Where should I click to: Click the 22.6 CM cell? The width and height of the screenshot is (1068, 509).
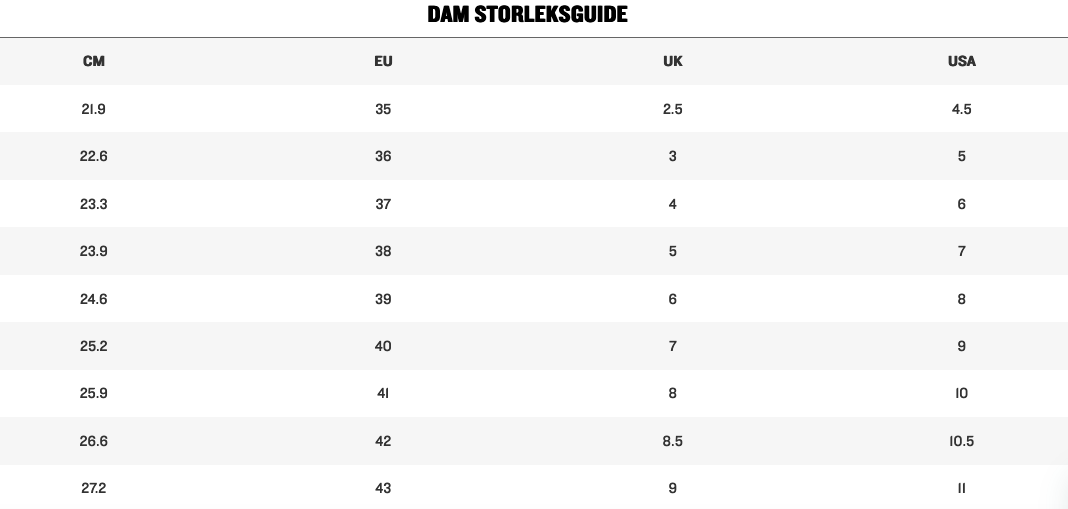pos(93,156)
